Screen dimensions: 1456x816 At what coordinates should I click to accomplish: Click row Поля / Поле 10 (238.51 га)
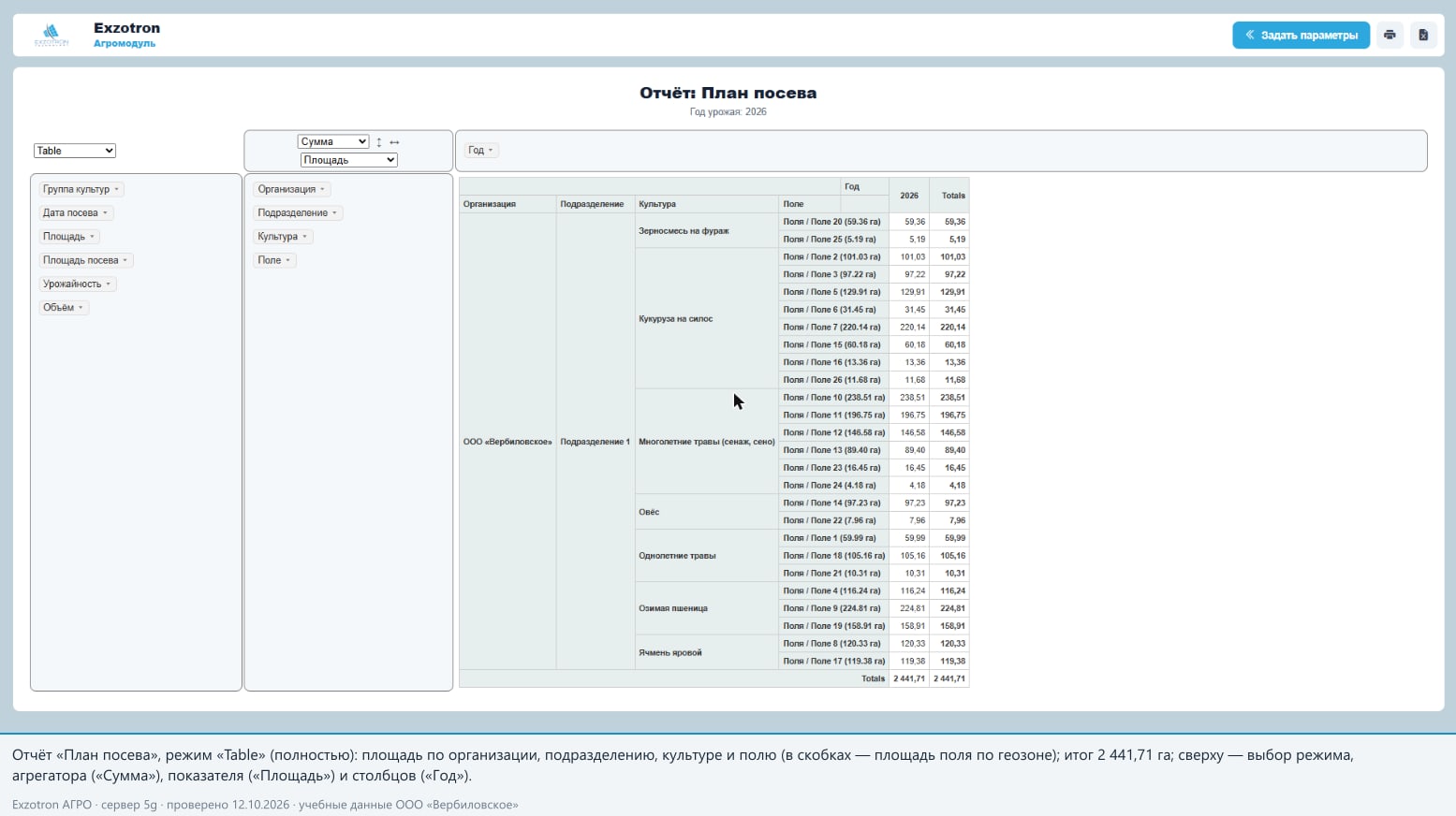834,398
